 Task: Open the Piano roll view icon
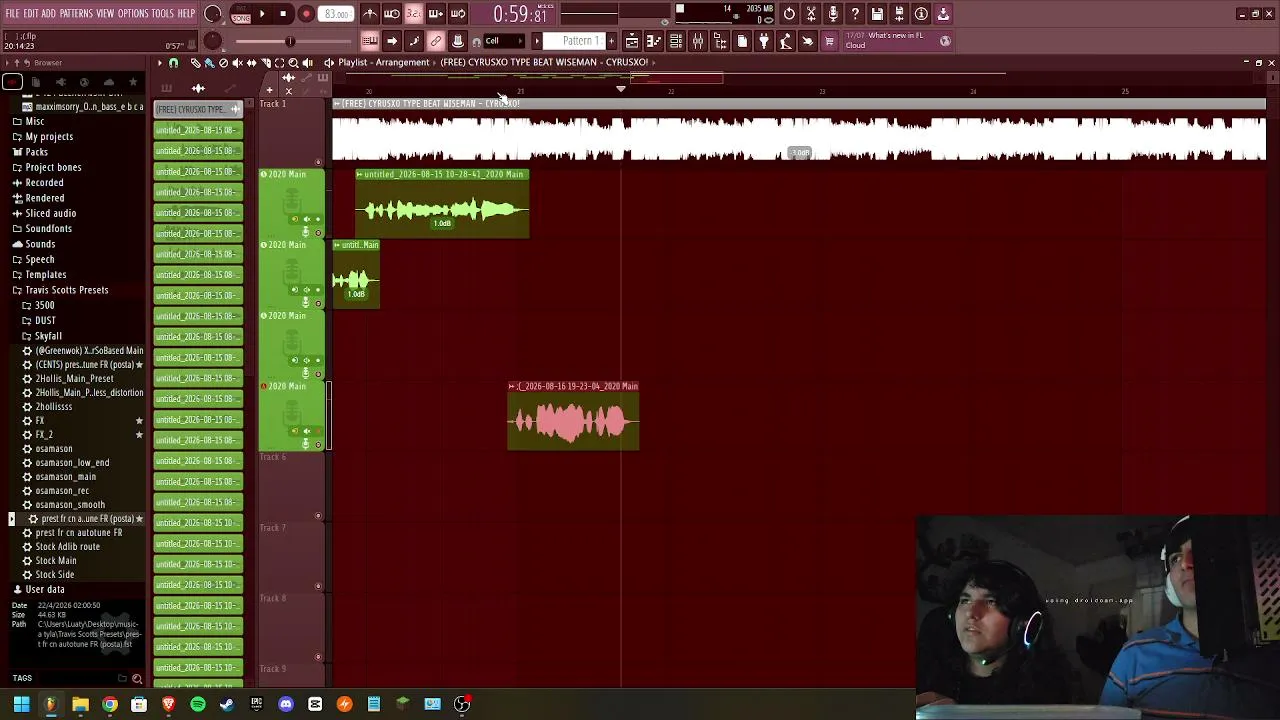pyautogui.click(x=654, y=41)
